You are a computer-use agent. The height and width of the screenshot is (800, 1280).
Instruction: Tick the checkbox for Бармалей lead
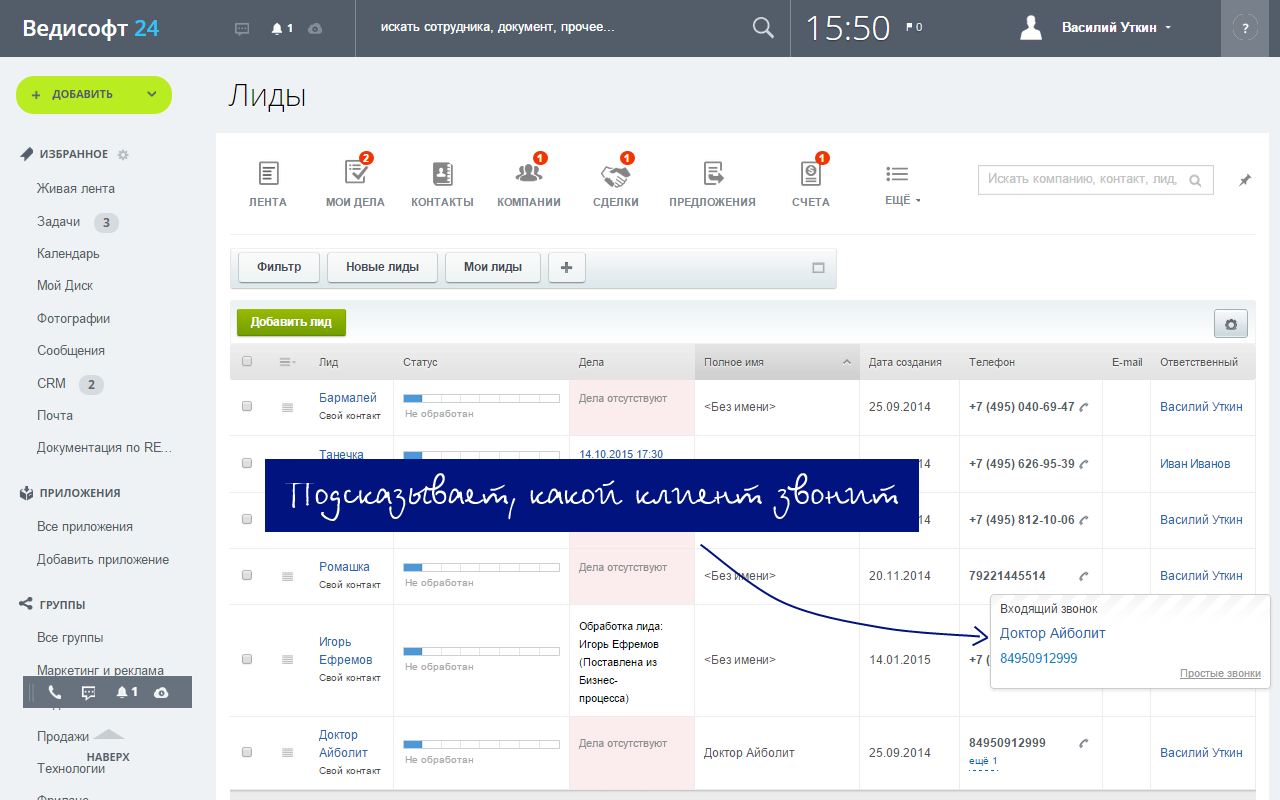click(247, 407)
